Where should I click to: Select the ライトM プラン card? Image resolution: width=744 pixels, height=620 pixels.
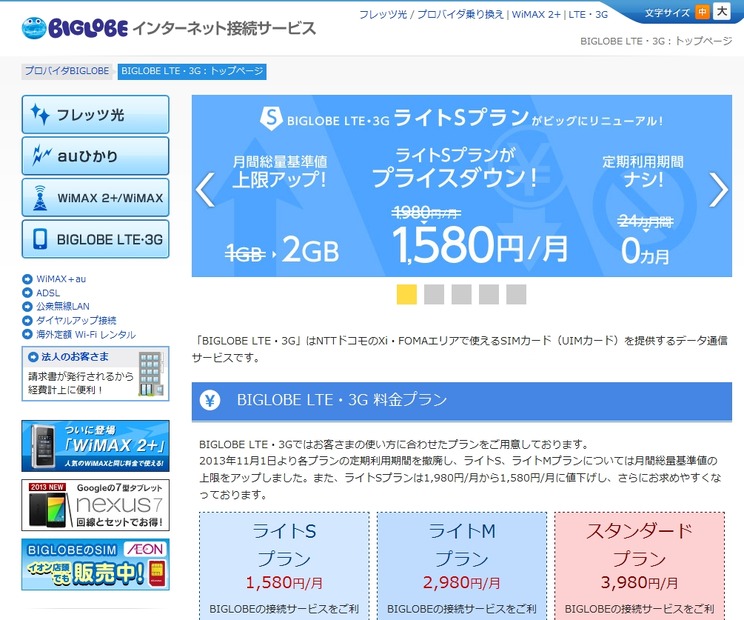pos(462,566)
